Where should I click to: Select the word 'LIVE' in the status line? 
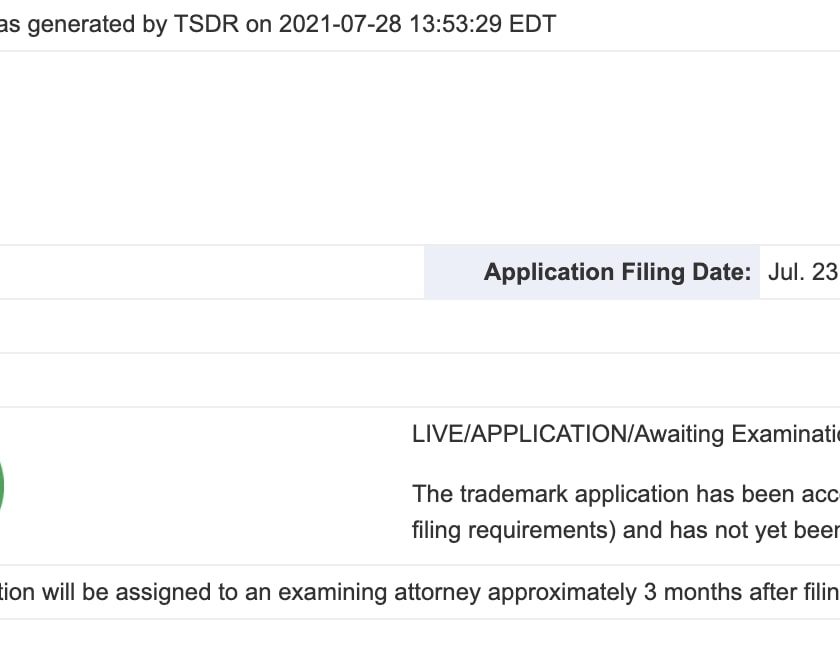[x=438, y=434]
